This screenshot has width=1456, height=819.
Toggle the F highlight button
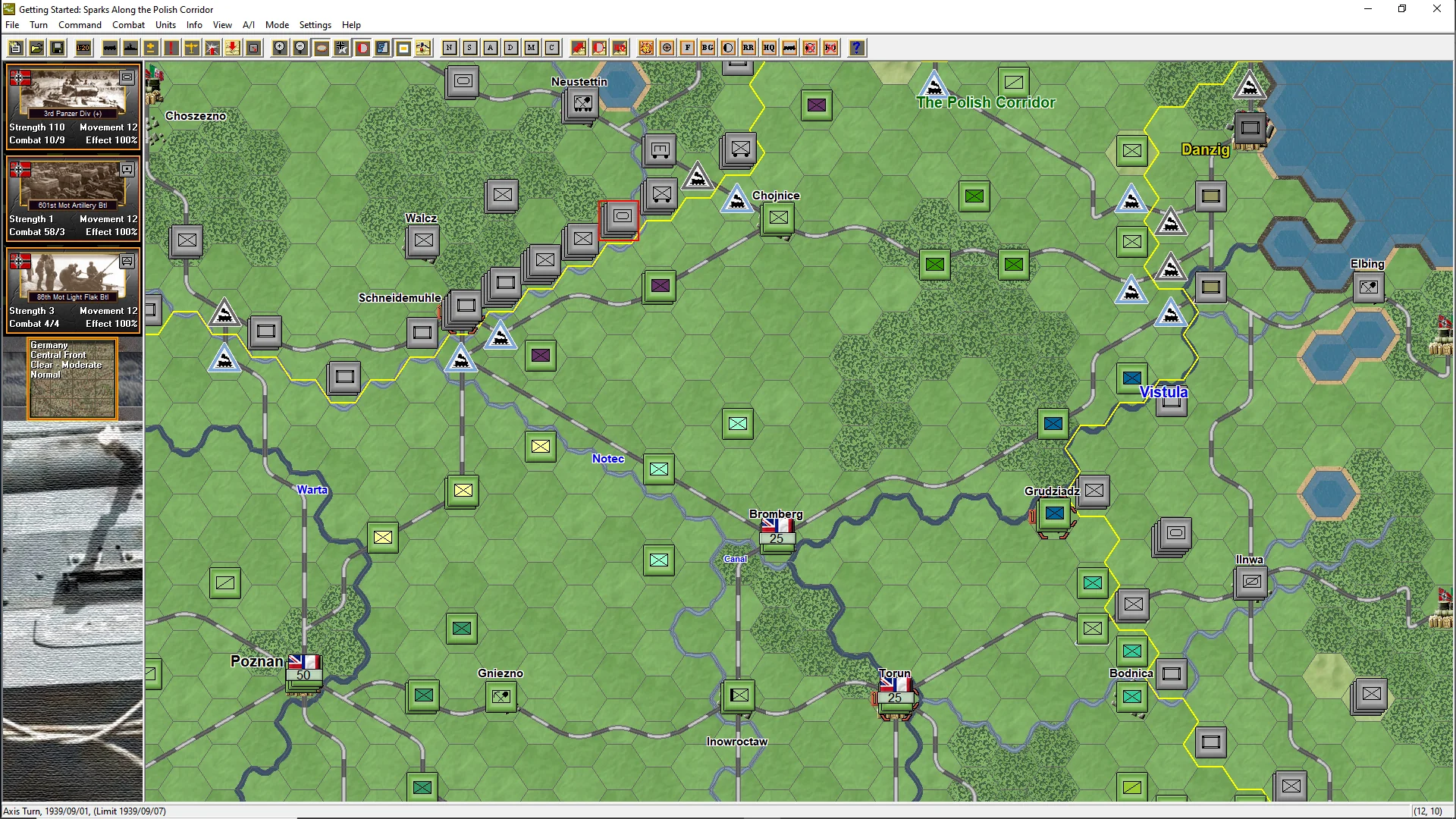point(687,48)
